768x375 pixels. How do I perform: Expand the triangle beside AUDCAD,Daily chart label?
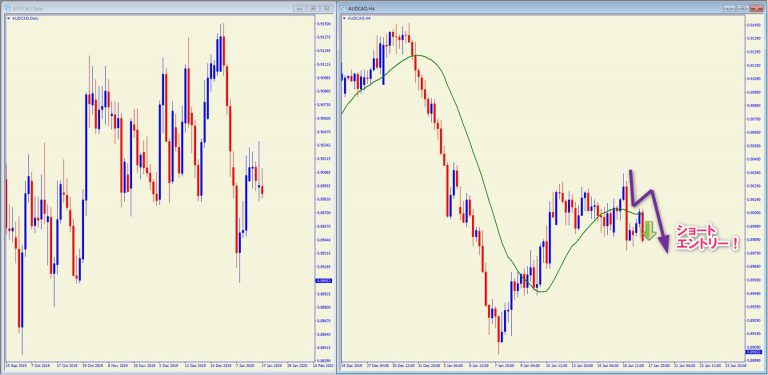(x=8, y=18)
